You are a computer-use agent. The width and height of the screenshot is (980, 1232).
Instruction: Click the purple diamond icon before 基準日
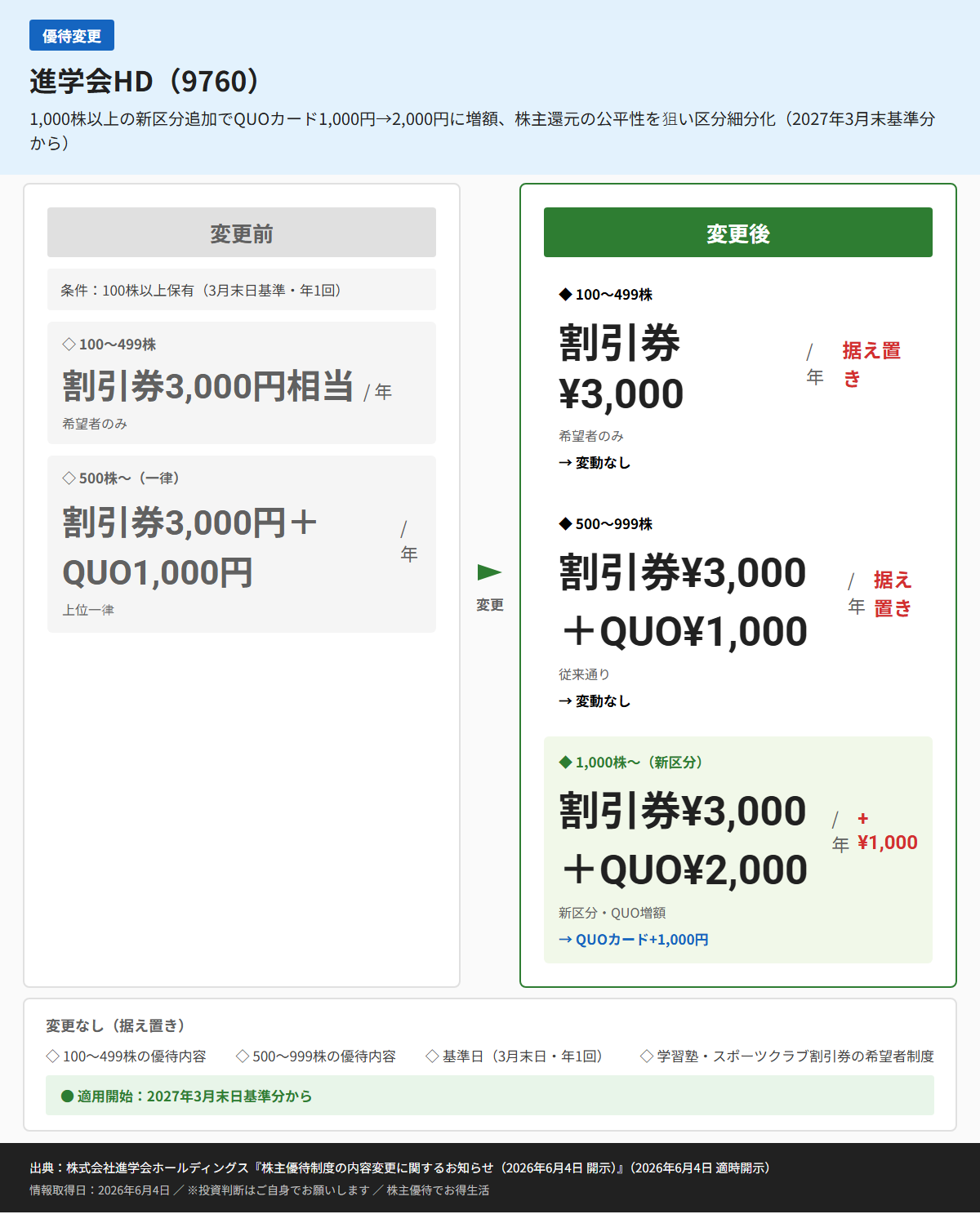click(433, 1056)
